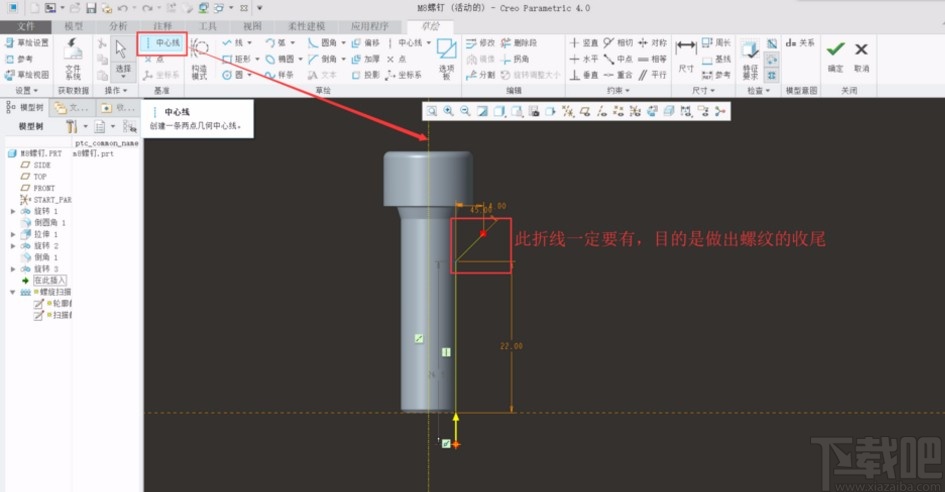Click the zoom out icon in graphics toolbar
This screenshot has width=945, height=492.
465,112
